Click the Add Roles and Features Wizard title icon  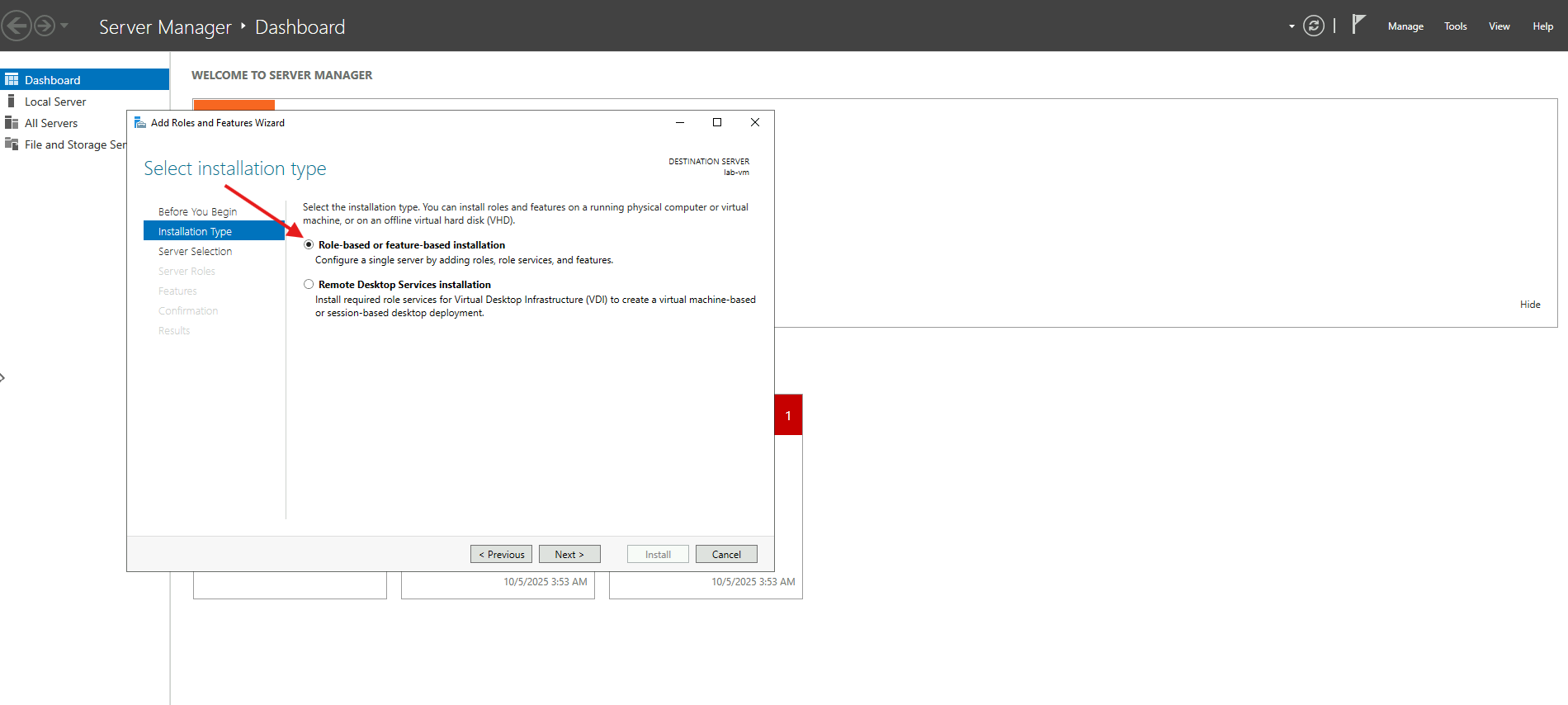(140, 122)
